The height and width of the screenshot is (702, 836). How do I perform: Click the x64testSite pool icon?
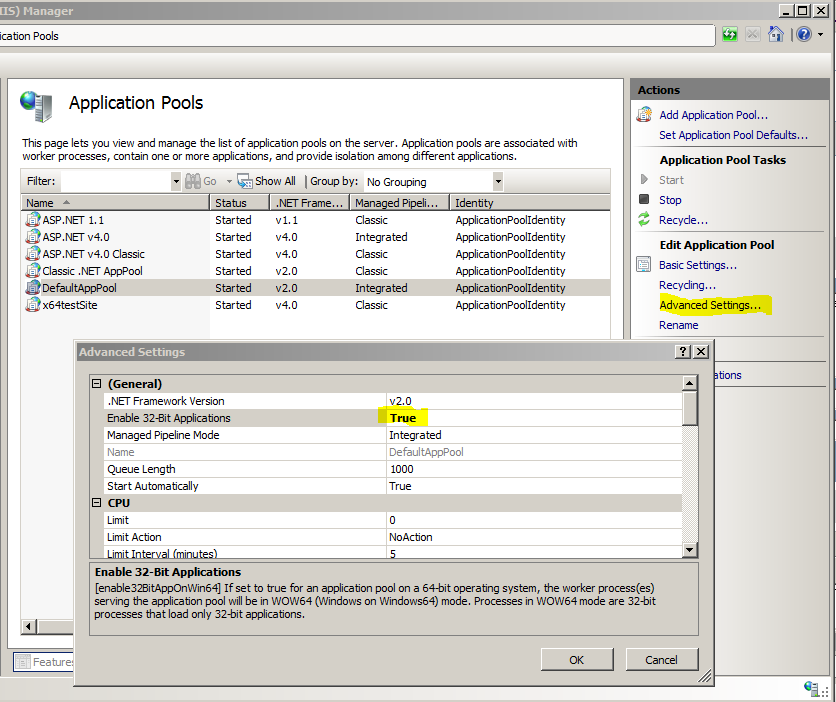pyautogui.click(x=33, y=305)
